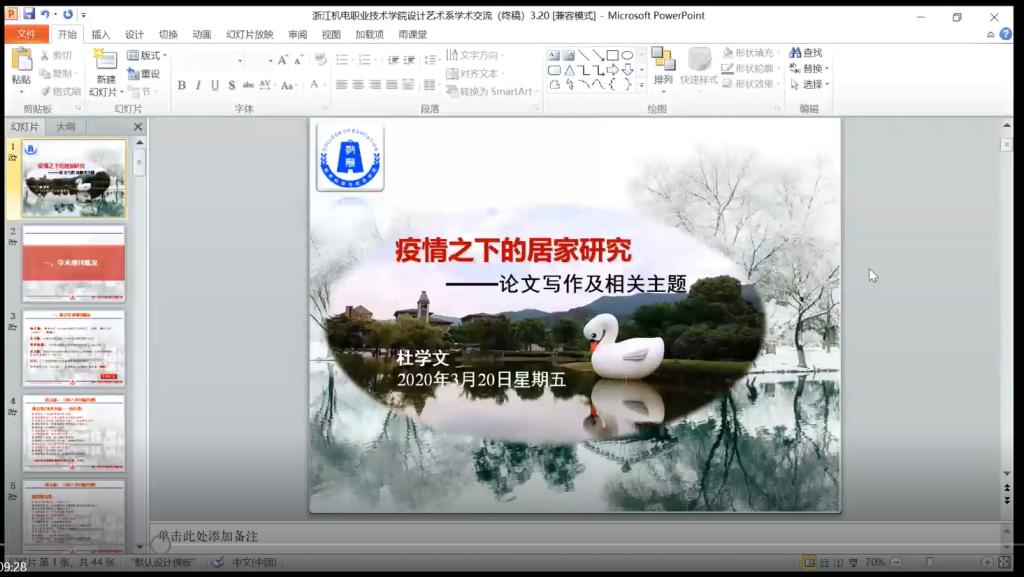Expand the Shape Outline (形状轮廓) dropdown
Screen dimensions: 1024x577
778,68
